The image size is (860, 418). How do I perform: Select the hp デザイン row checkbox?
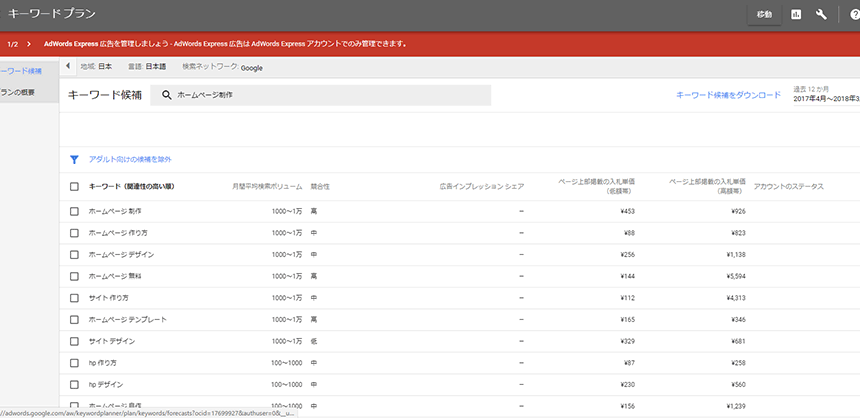[74, 384]
